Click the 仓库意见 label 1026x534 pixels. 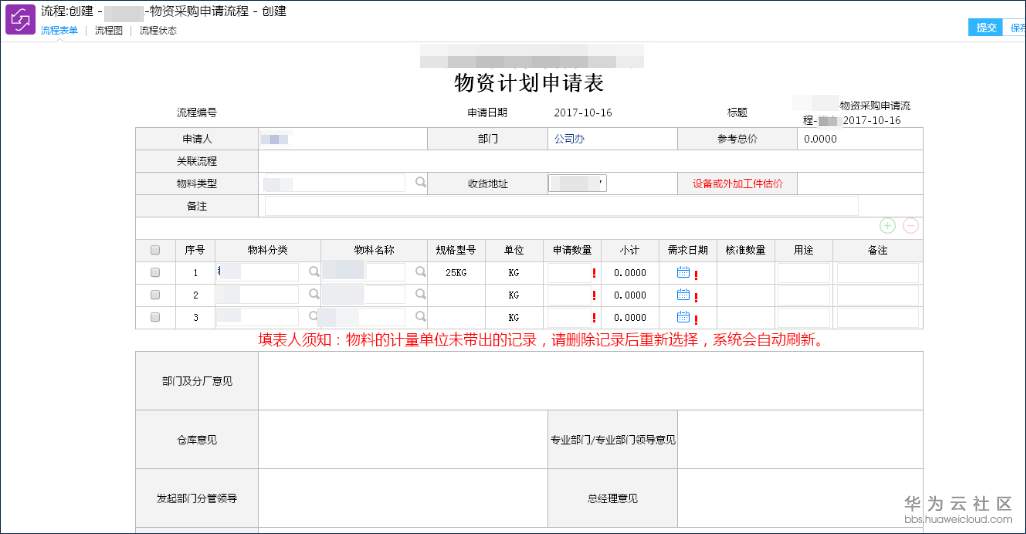click(x=197, y=440)
